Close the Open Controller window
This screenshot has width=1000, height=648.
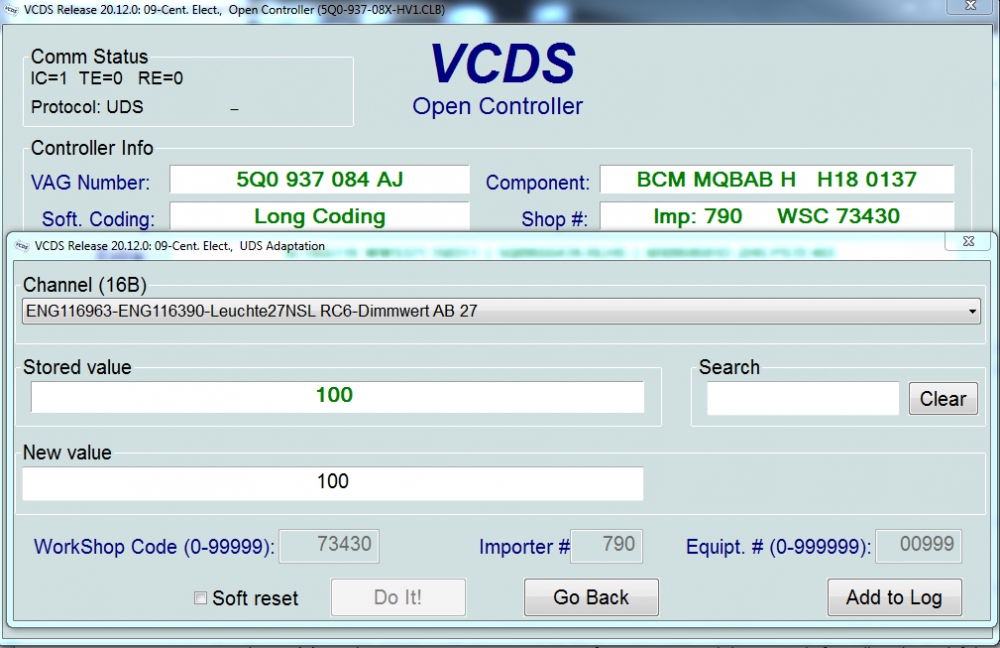(970, 5)
